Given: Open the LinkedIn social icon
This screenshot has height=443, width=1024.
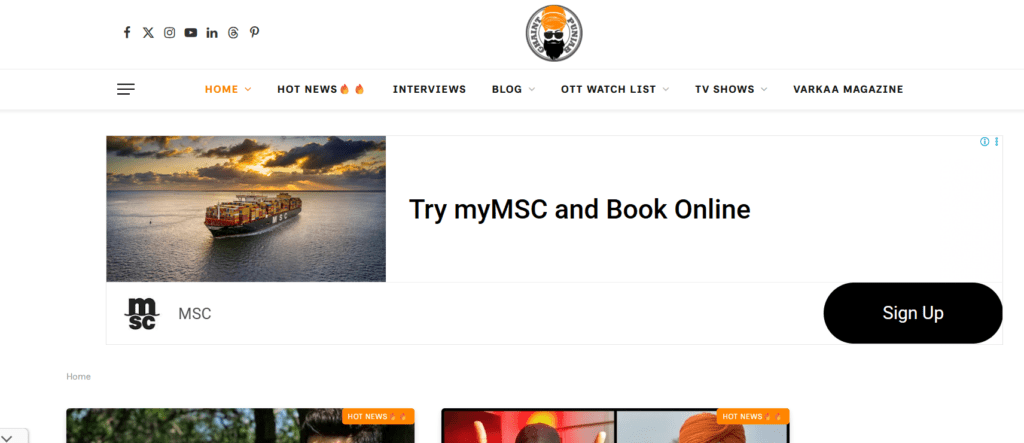Looking at the screenshot, I should click(212, 32).
